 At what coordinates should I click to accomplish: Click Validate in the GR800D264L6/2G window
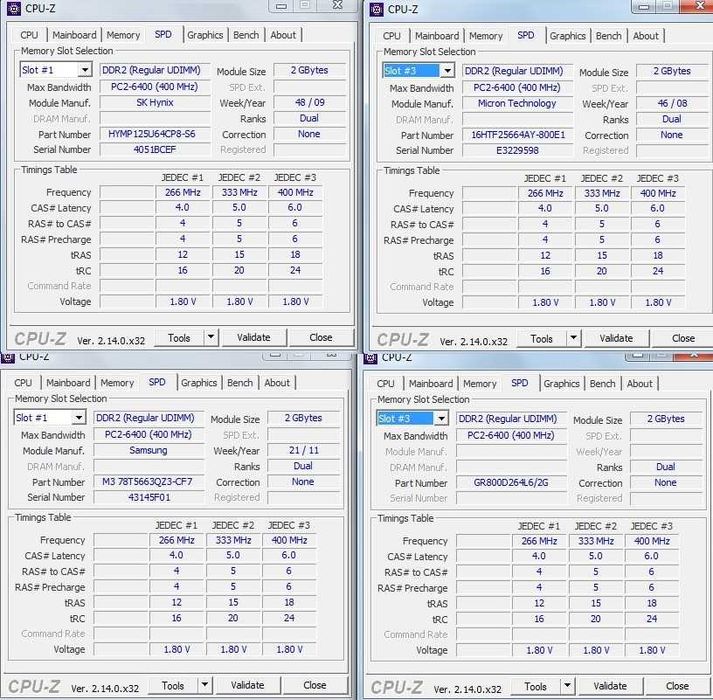tap(610, 686)
